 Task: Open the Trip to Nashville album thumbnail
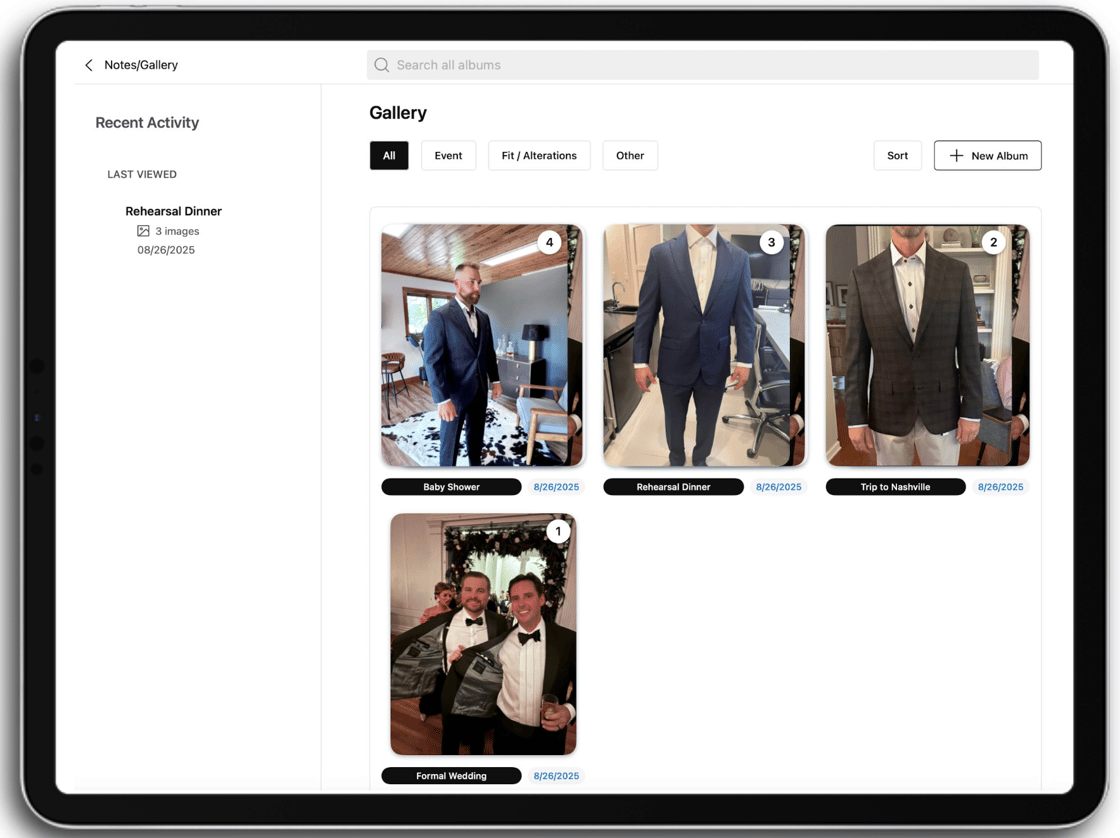[x=927, y=345]
